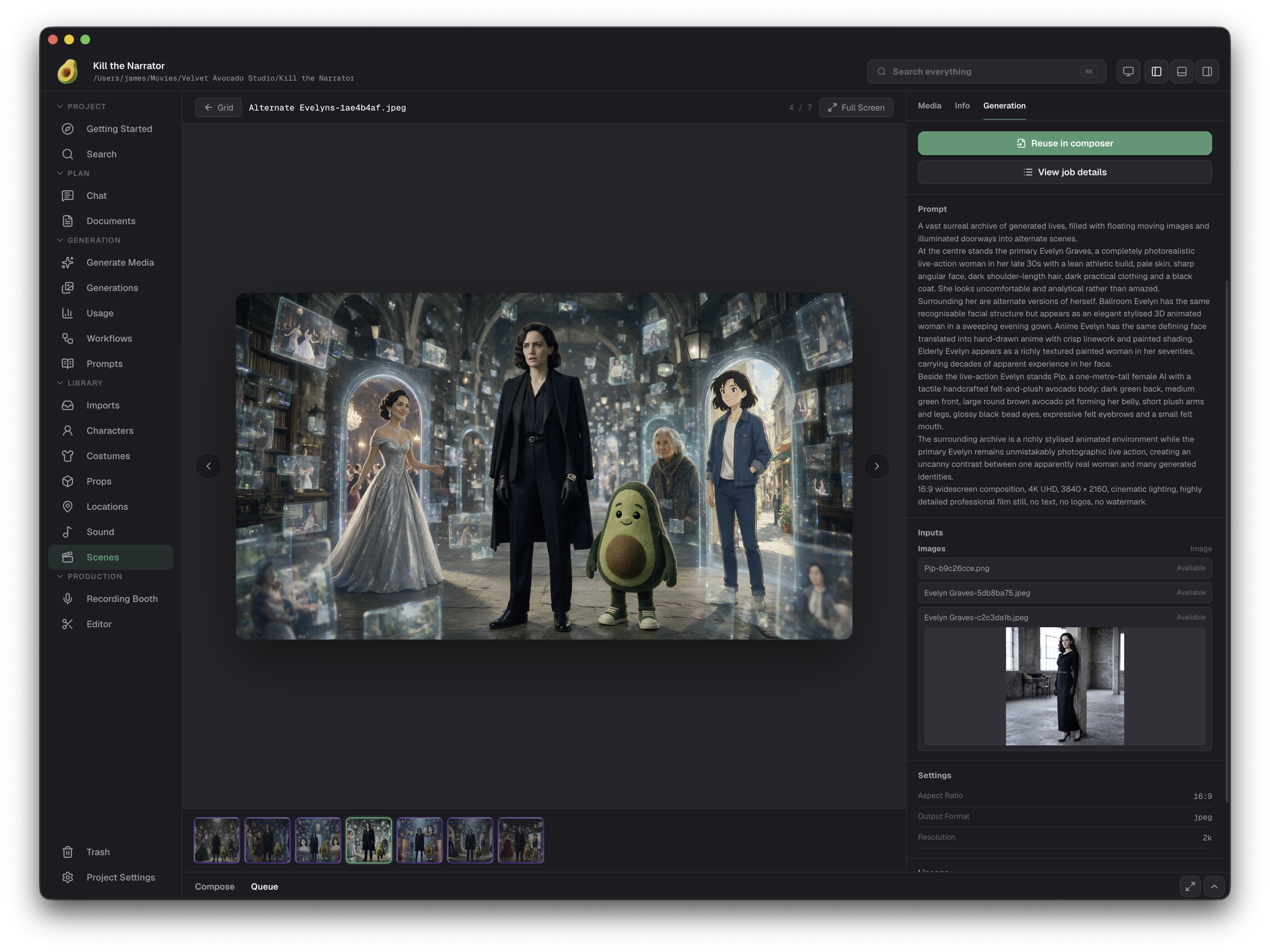Click View job details
This screenshot has width=1270, height=952.
(x=1065, y=172)
